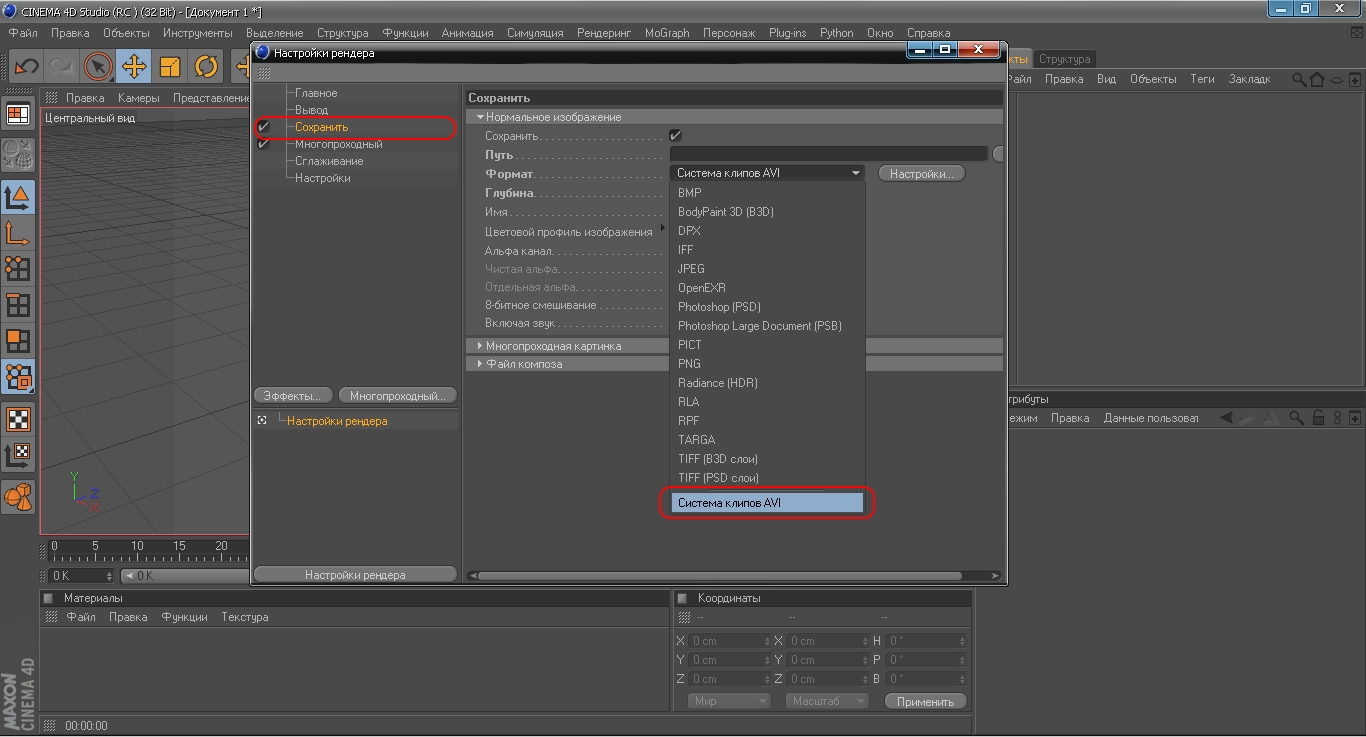This screenshot has width=1366, height=737.
Task: Select Вывод in render settings list
Action: coord(311,110)
